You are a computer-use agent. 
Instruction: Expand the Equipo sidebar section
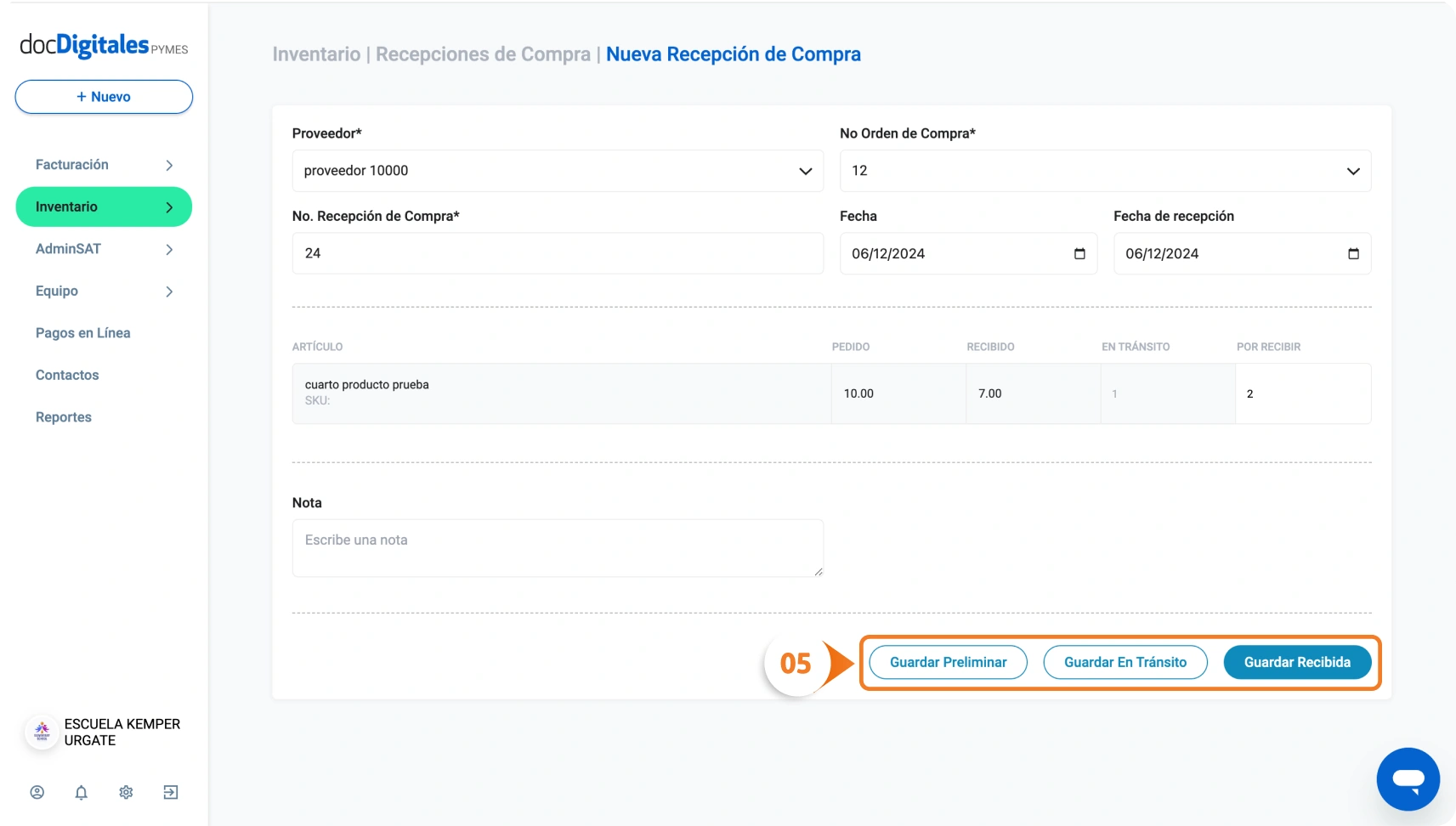point(104,291)
